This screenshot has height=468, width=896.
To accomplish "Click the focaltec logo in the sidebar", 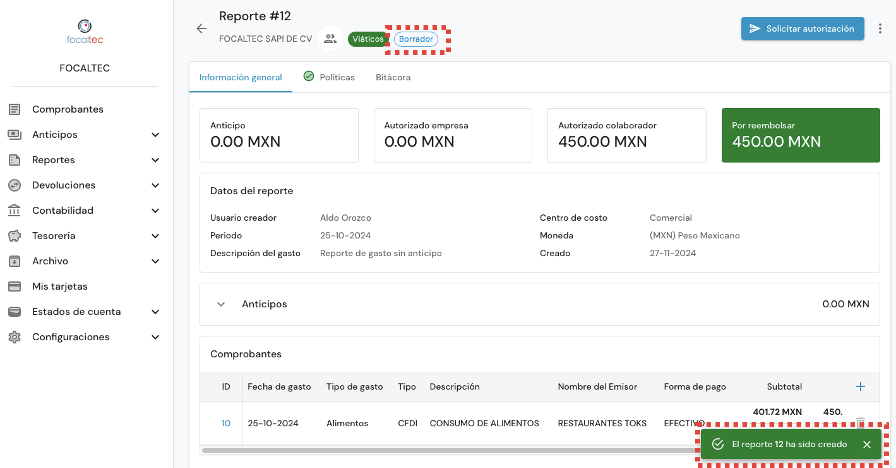I will [x=85, y=31].
